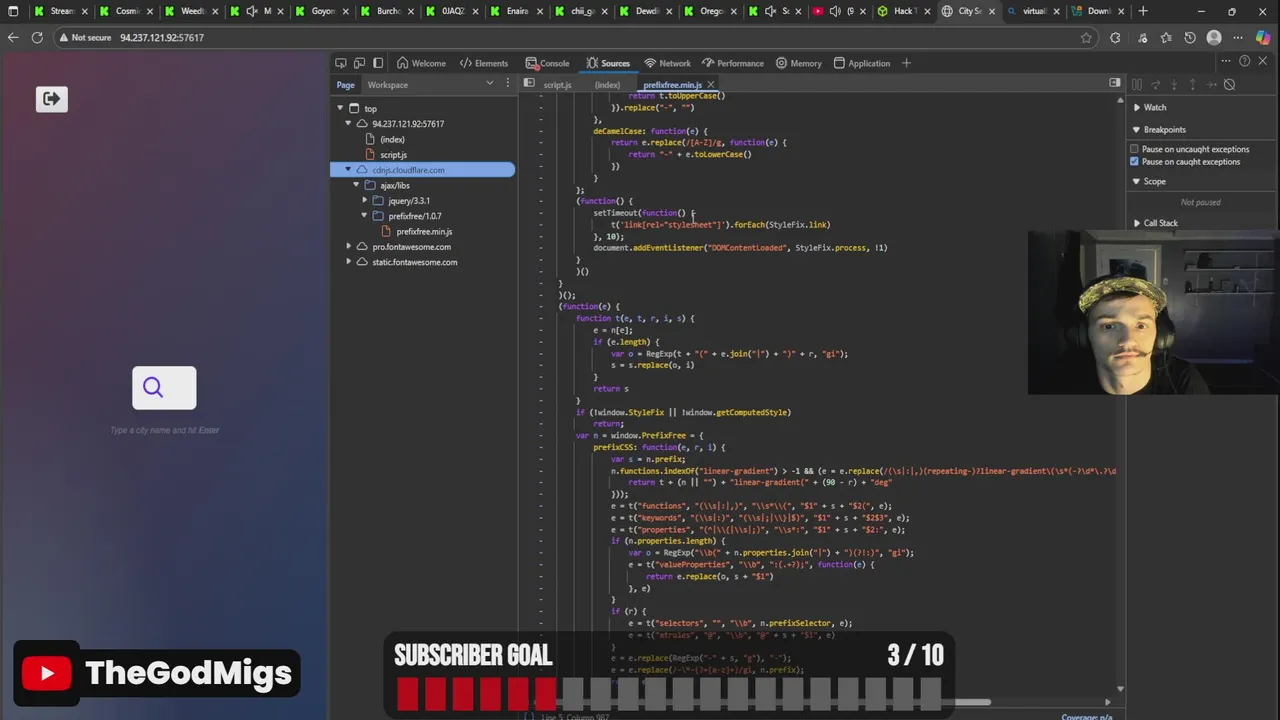
Task: Switch to the Elements panel
Action: [x=484, y=63]
